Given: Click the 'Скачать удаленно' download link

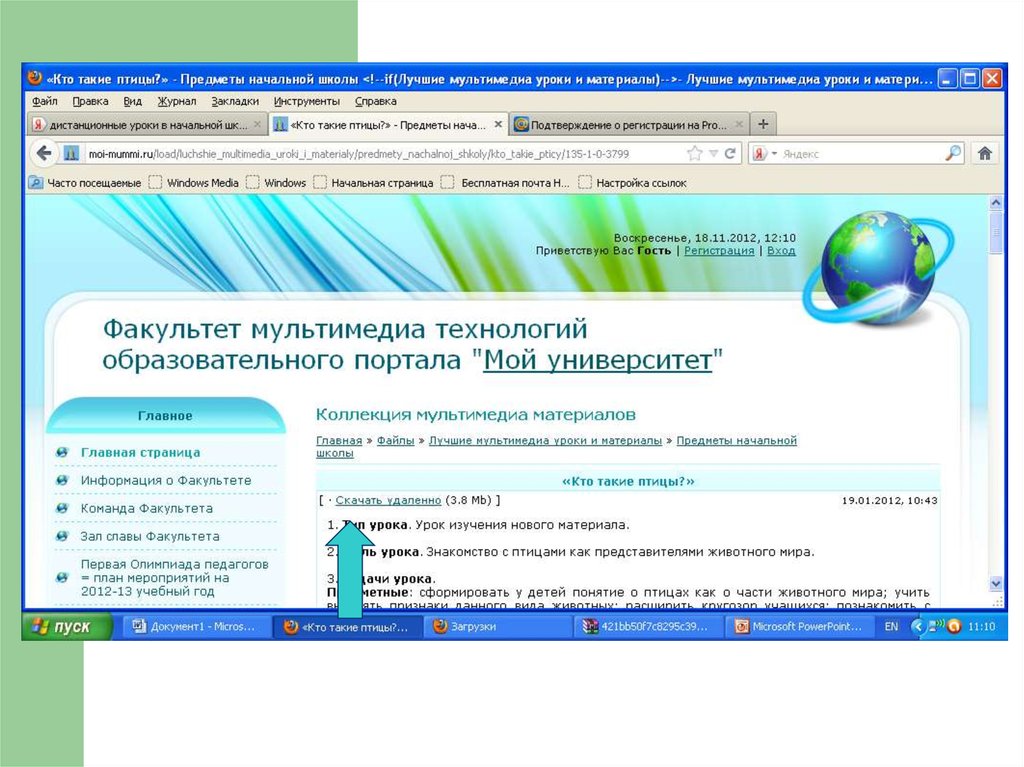Looking at the screenshot, I should point(388,500).
